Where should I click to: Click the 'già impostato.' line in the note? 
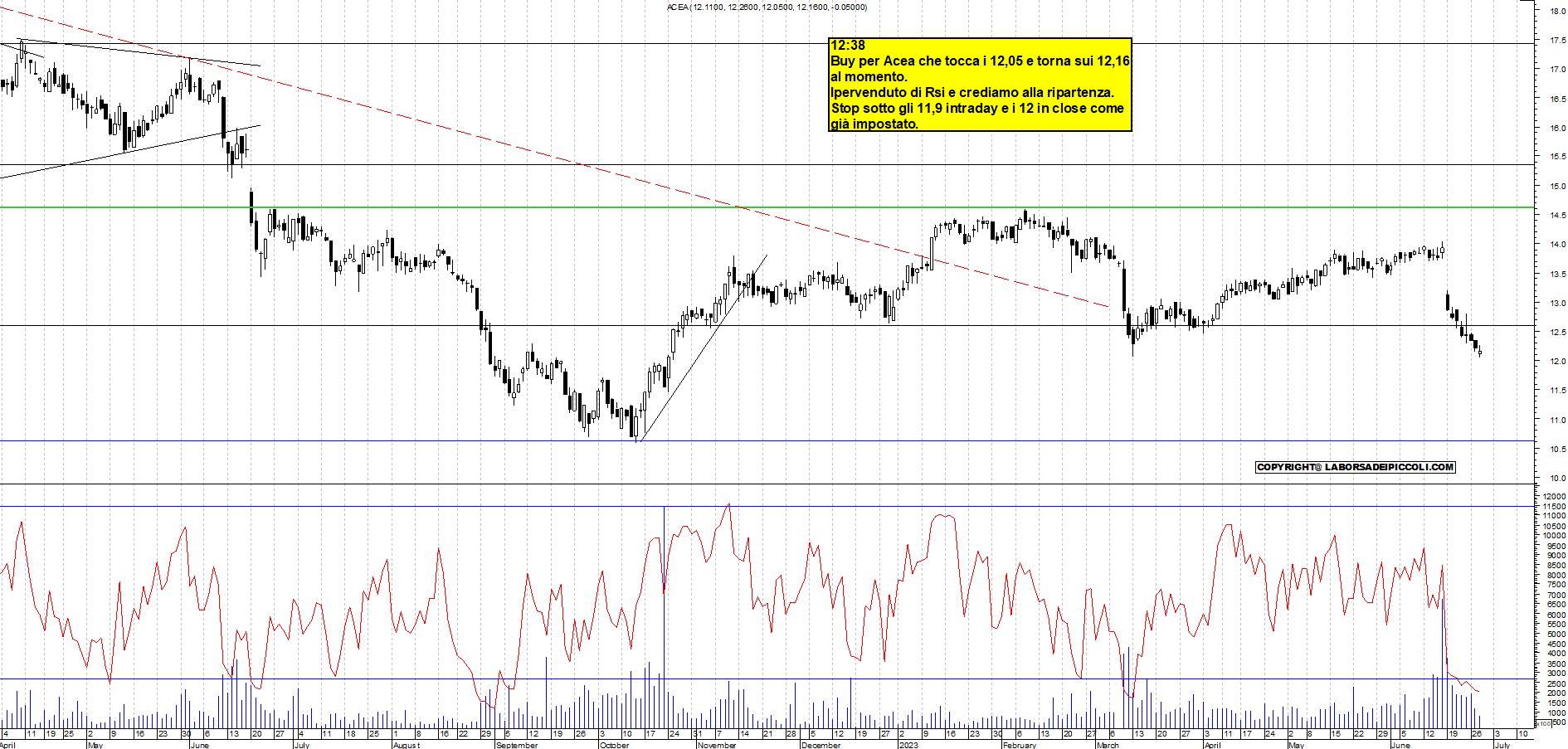pyautogui.click(x=874, y=124)
